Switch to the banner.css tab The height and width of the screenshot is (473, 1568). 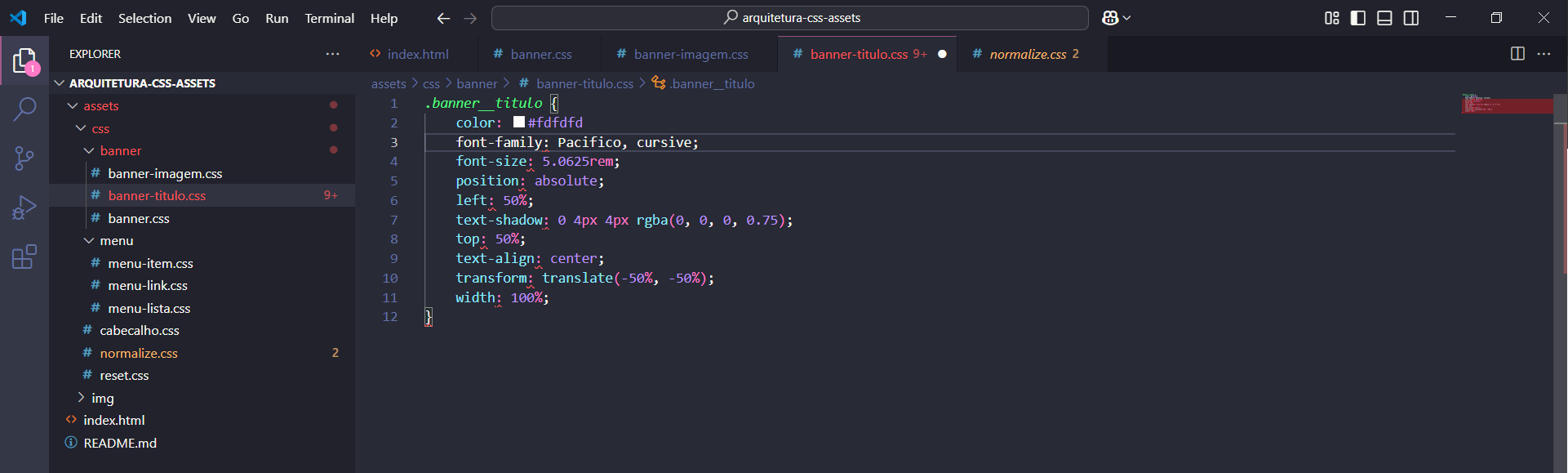tap(540, 54)
